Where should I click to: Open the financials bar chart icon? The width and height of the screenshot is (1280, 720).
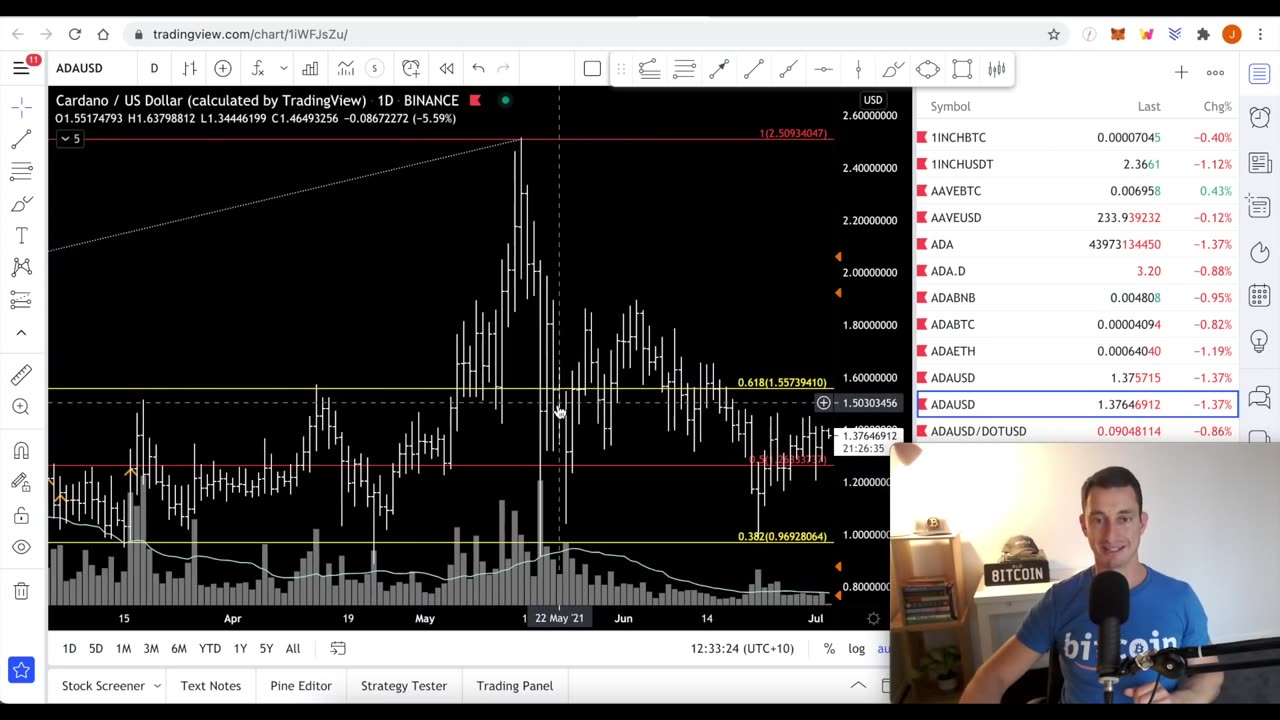pos(310,68)
